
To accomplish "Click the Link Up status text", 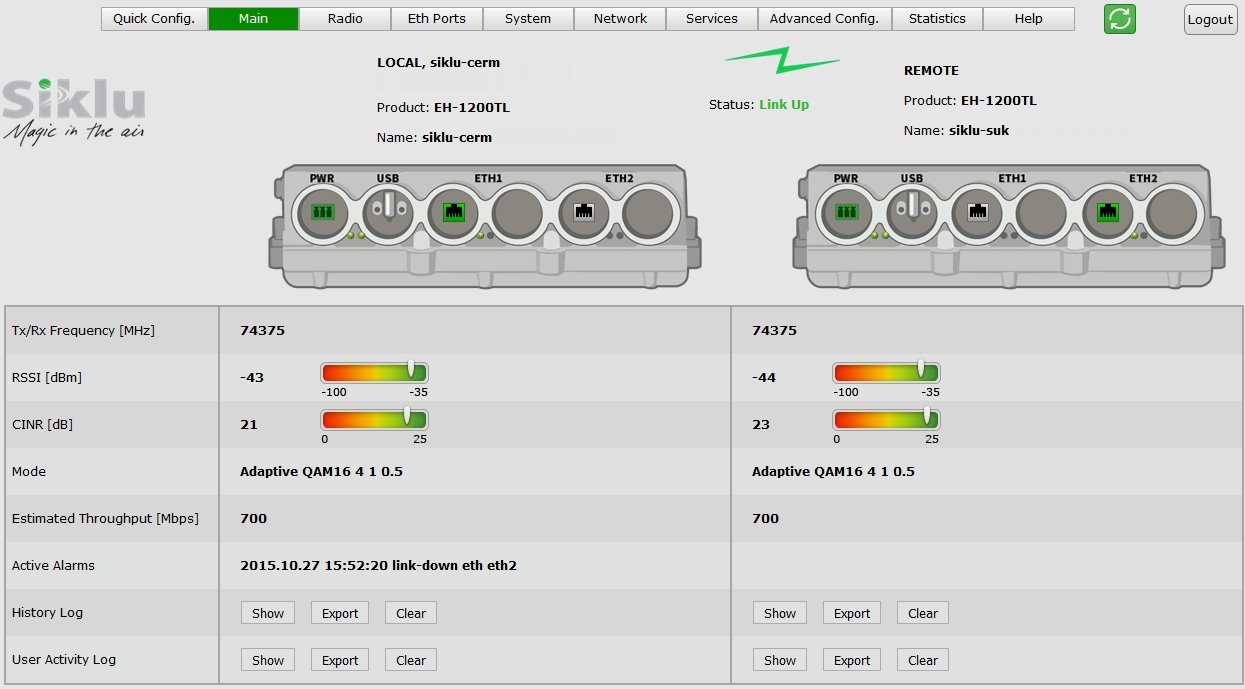I will [784, 105].
